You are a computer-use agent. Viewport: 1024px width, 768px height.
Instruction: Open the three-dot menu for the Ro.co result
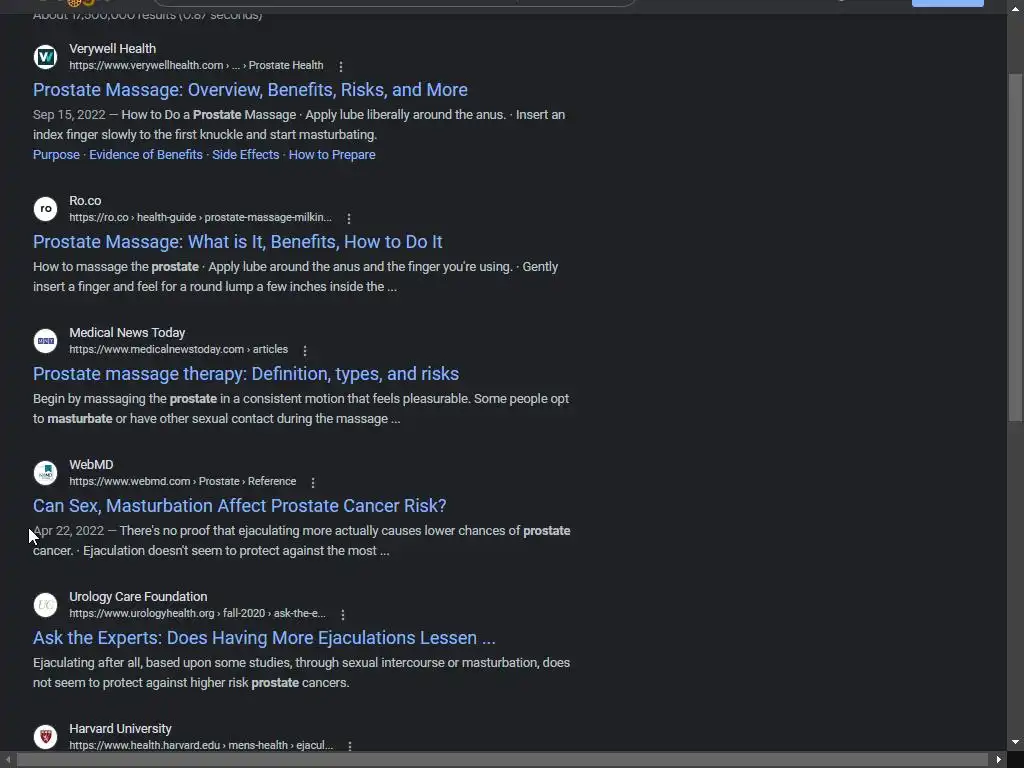pos(349,218)
